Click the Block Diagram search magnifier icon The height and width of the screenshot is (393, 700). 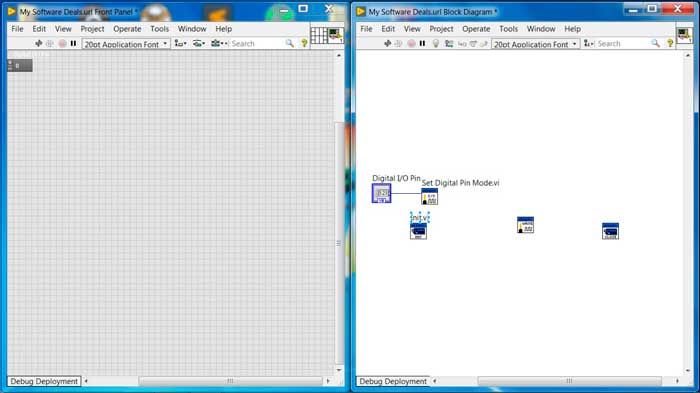click(x=655, y=43)
